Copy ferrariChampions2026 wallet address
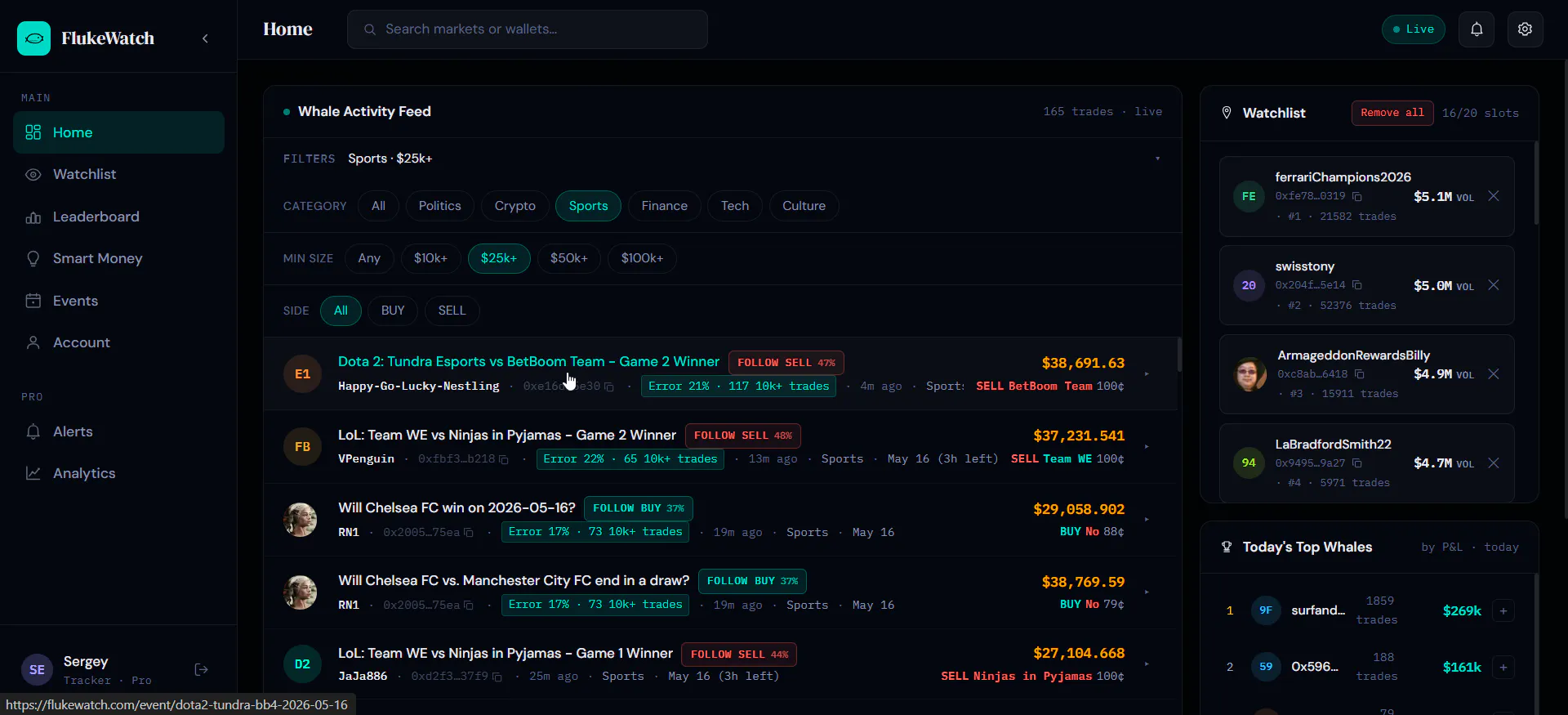 pyautogui.click(x=1357, y=196)
